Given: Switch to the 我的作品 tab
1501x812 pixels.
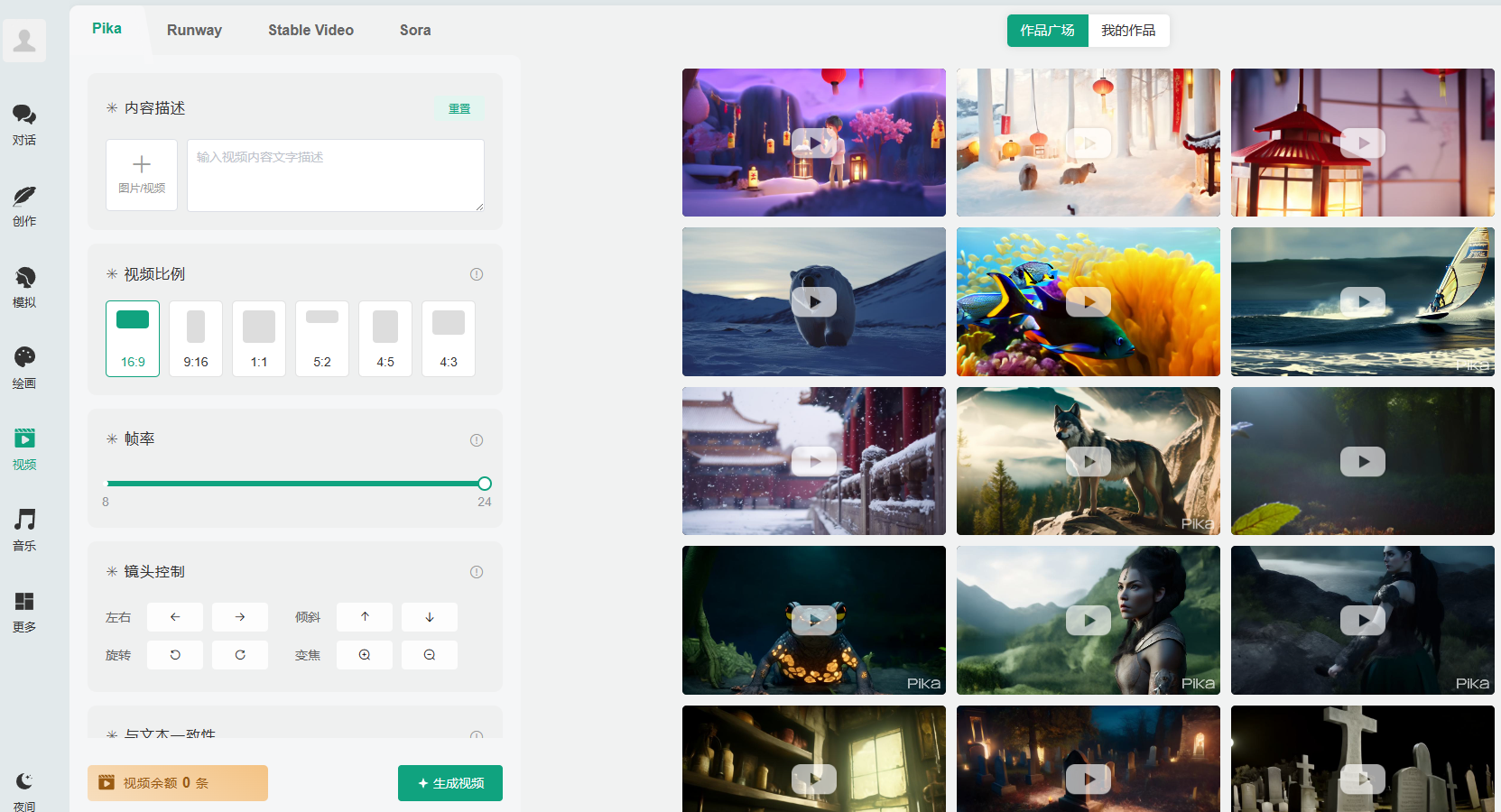Looking at the screenshot, I should 1128,31.
